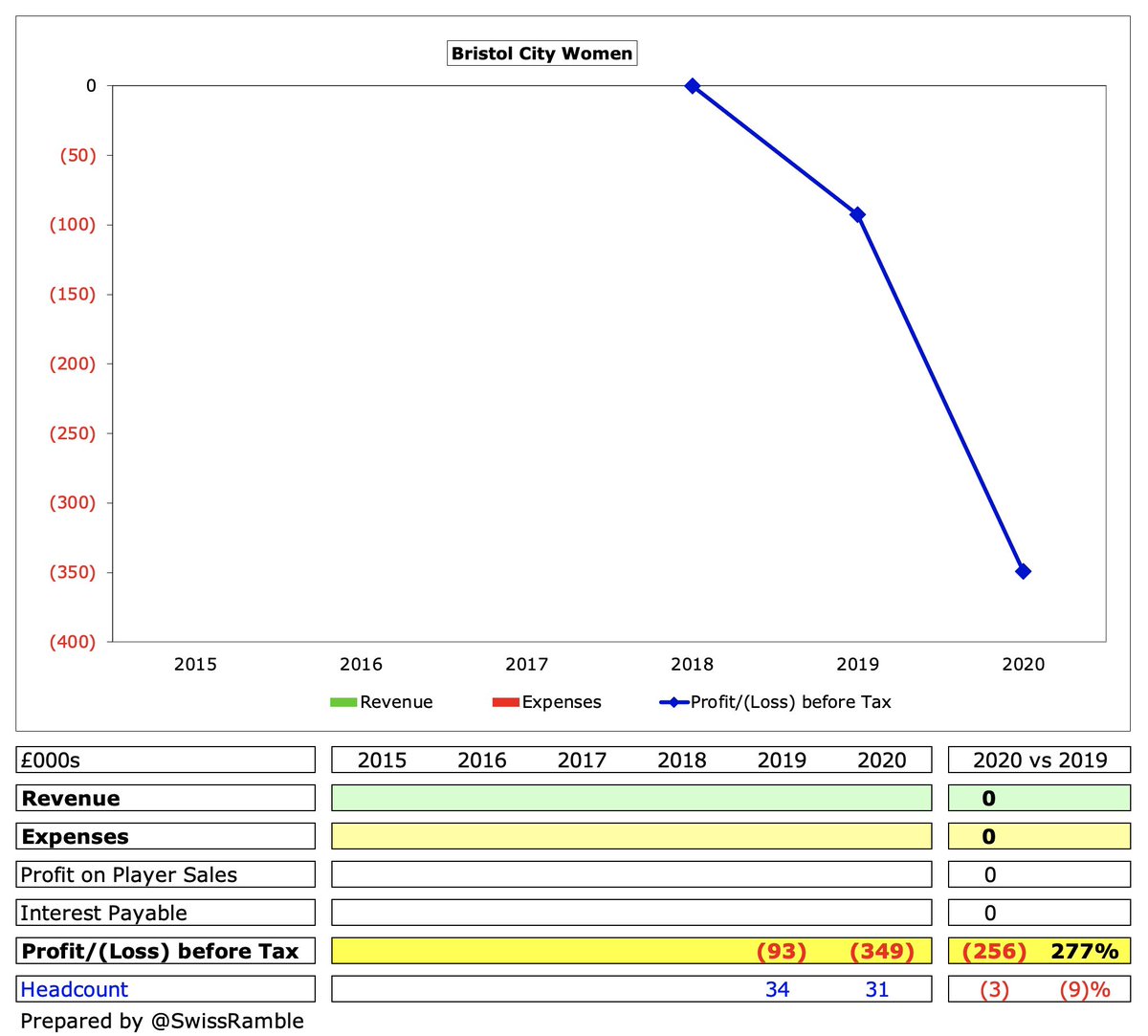
Task: Open the blue Headcount link
Action: (74, 989)
